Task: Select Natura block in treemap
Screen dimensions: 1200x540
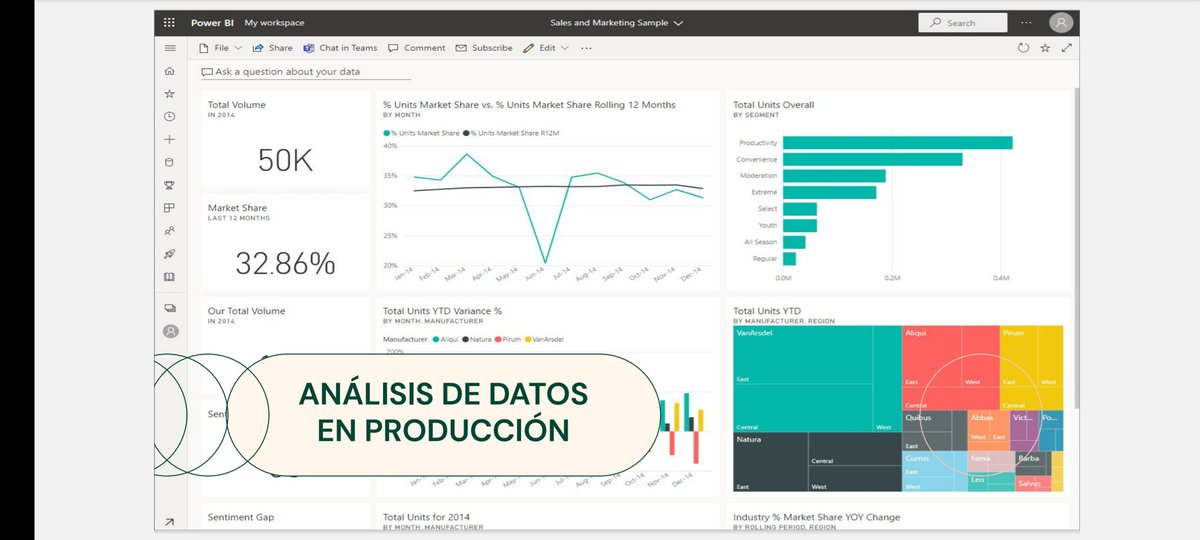Action: pos(816,462)
